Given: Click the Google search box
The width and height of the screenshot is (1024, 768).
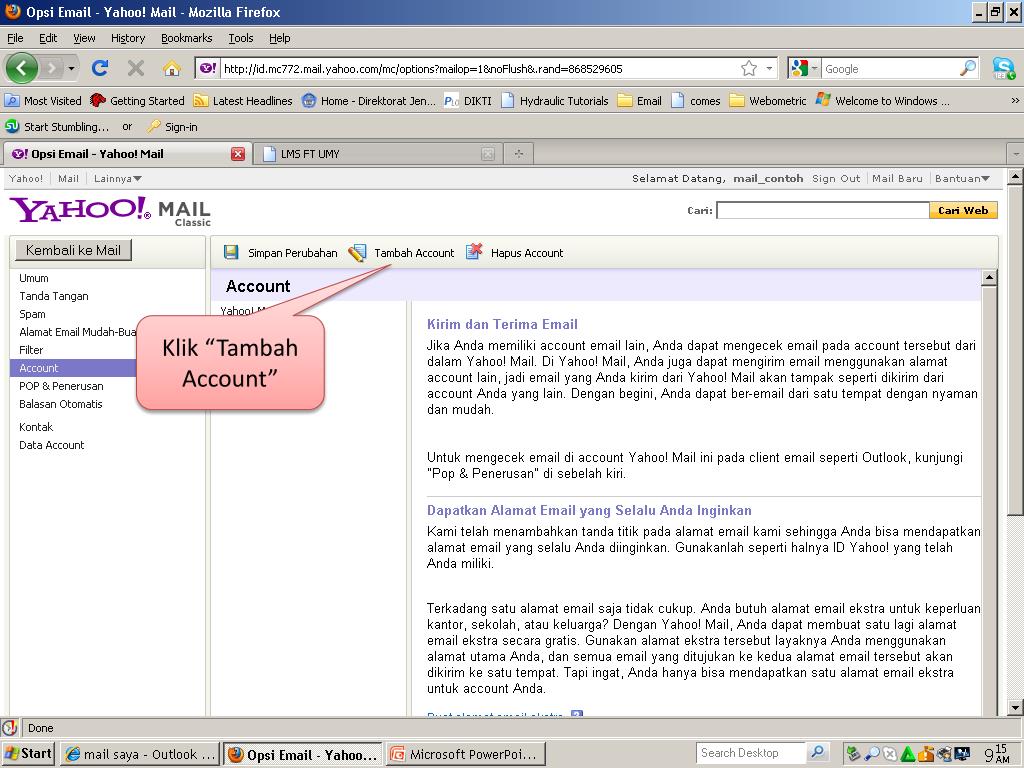Looking at the screenshot, I should click(889, 69).
